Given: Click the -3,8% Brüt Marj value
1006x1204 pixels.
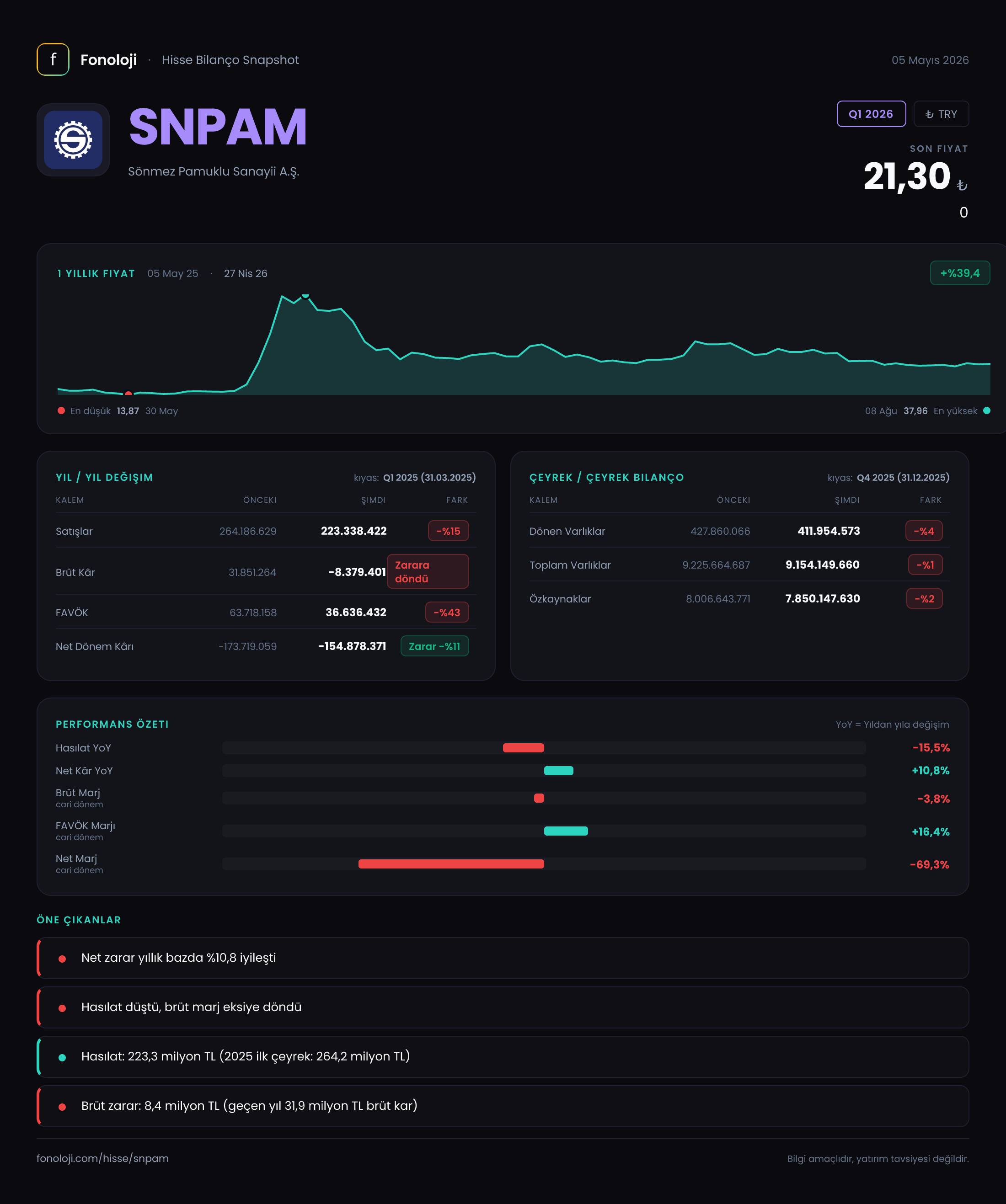Looking at the screenshot, I should 933,799.
